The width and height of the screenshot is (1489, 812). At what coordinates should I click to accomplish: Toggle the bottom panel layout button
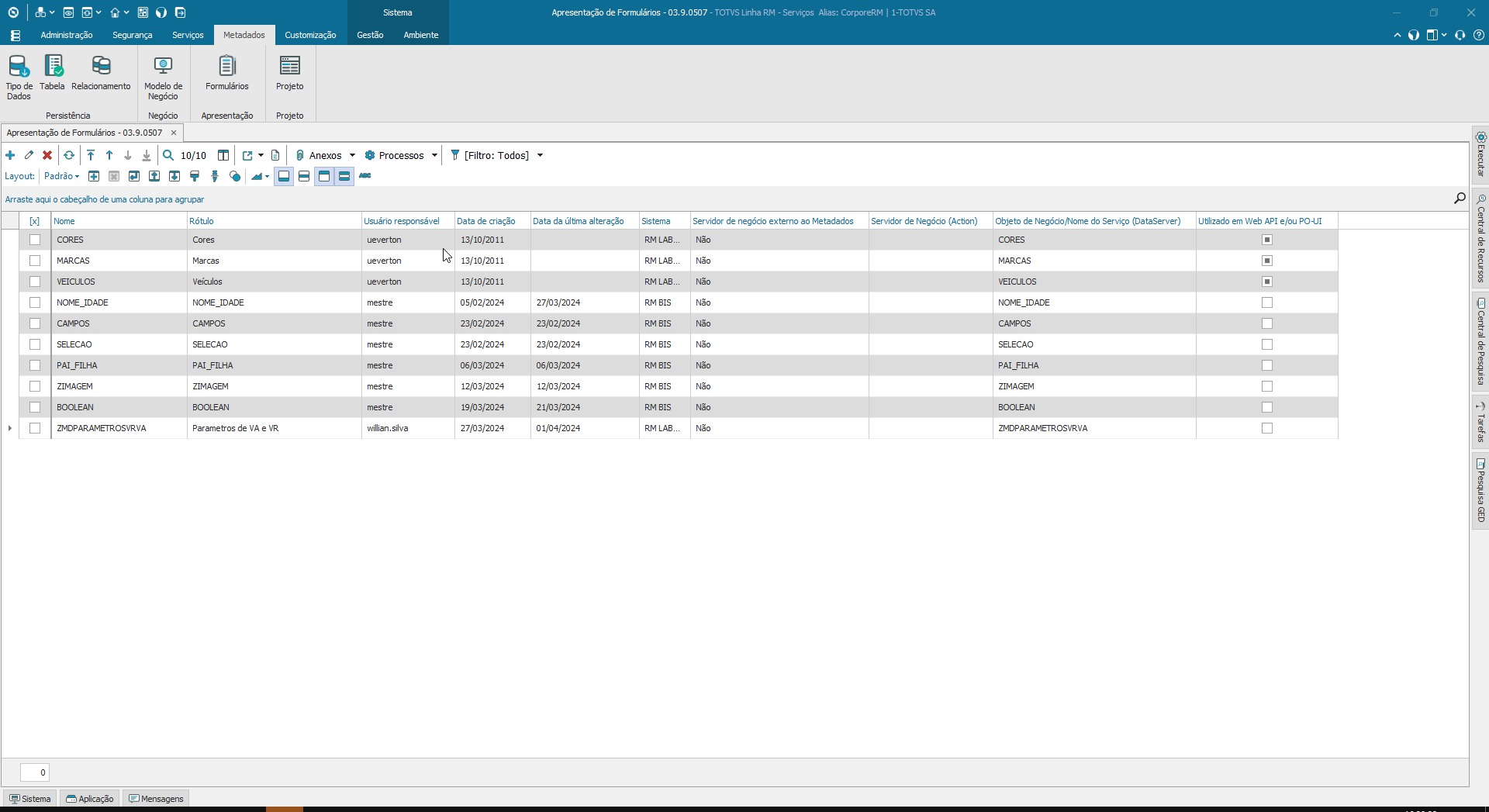tap(284, 176)
